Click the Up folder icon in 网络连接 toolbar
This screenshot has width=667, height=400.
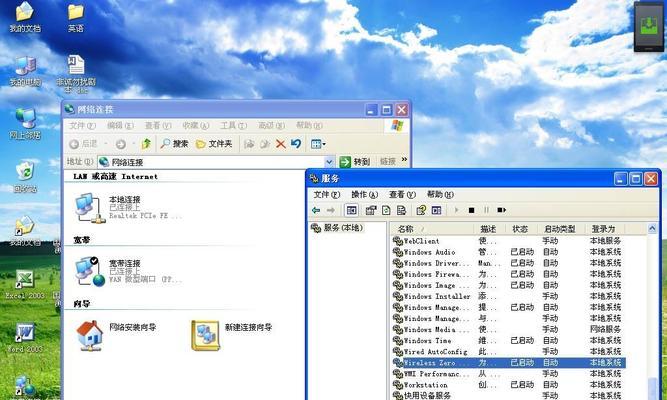pyautogui.click(x=146, y=144)
